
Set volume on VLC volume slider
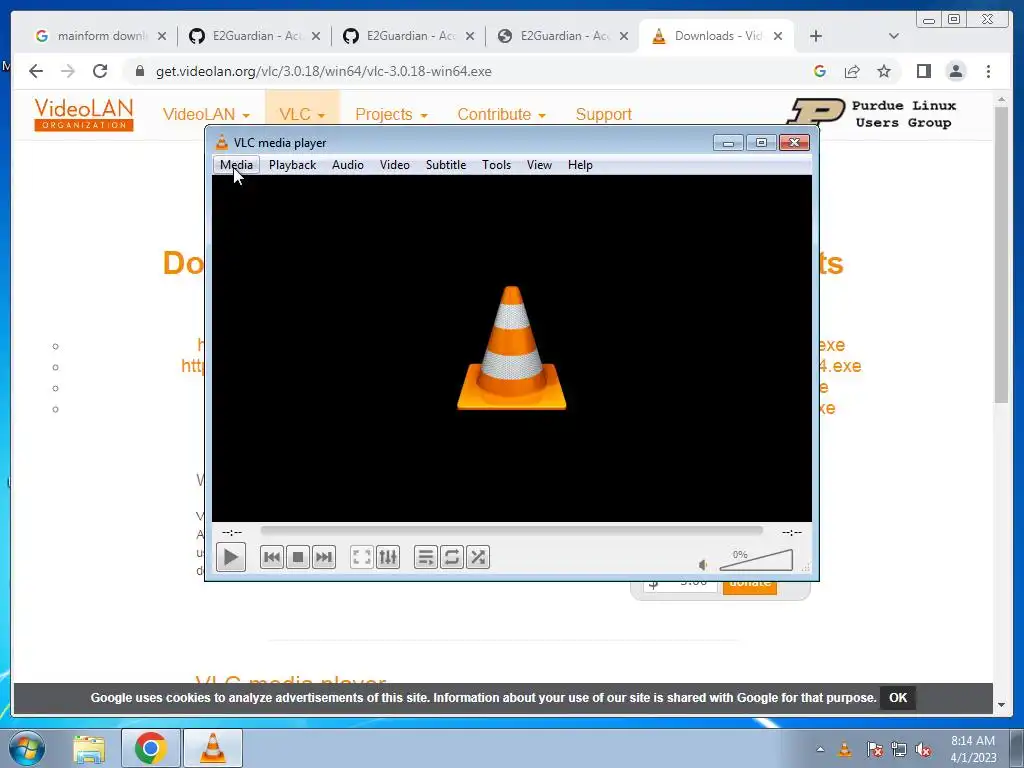tap(756, 560)
